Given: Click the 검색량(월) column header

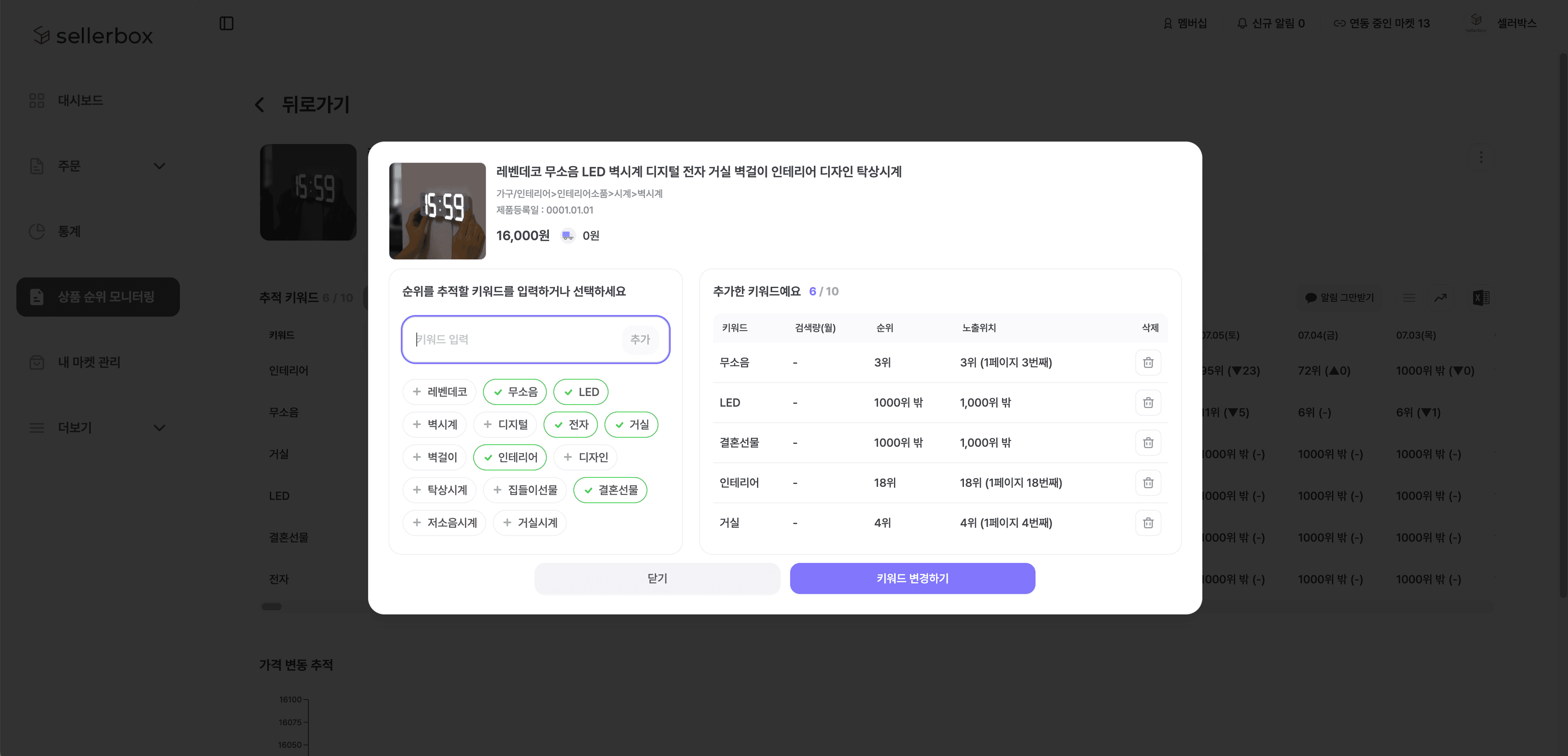Looking at the screenshot, I should 815,328.
